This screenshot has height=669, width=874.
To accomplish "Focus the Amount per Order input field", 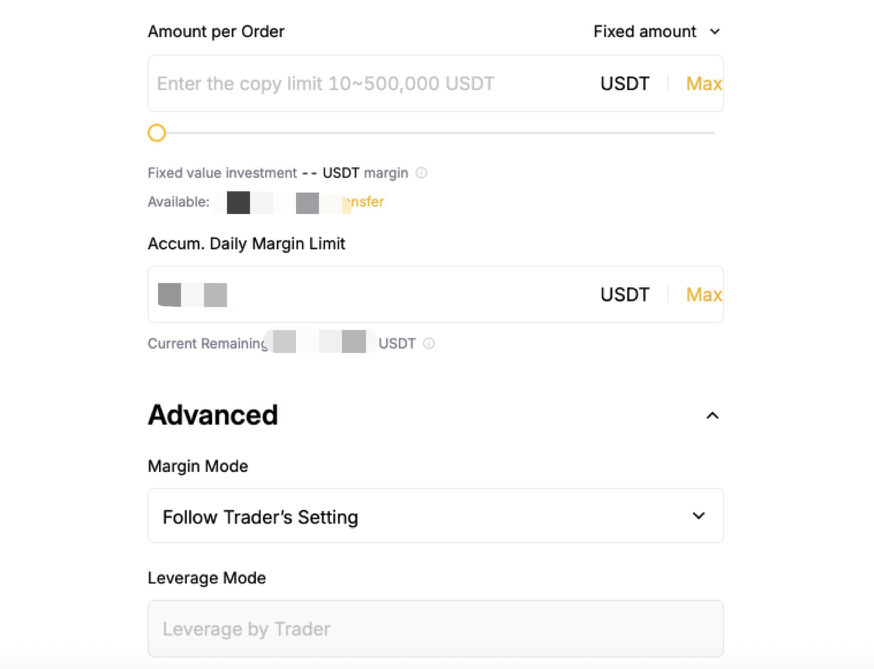I will pos(370,84).
